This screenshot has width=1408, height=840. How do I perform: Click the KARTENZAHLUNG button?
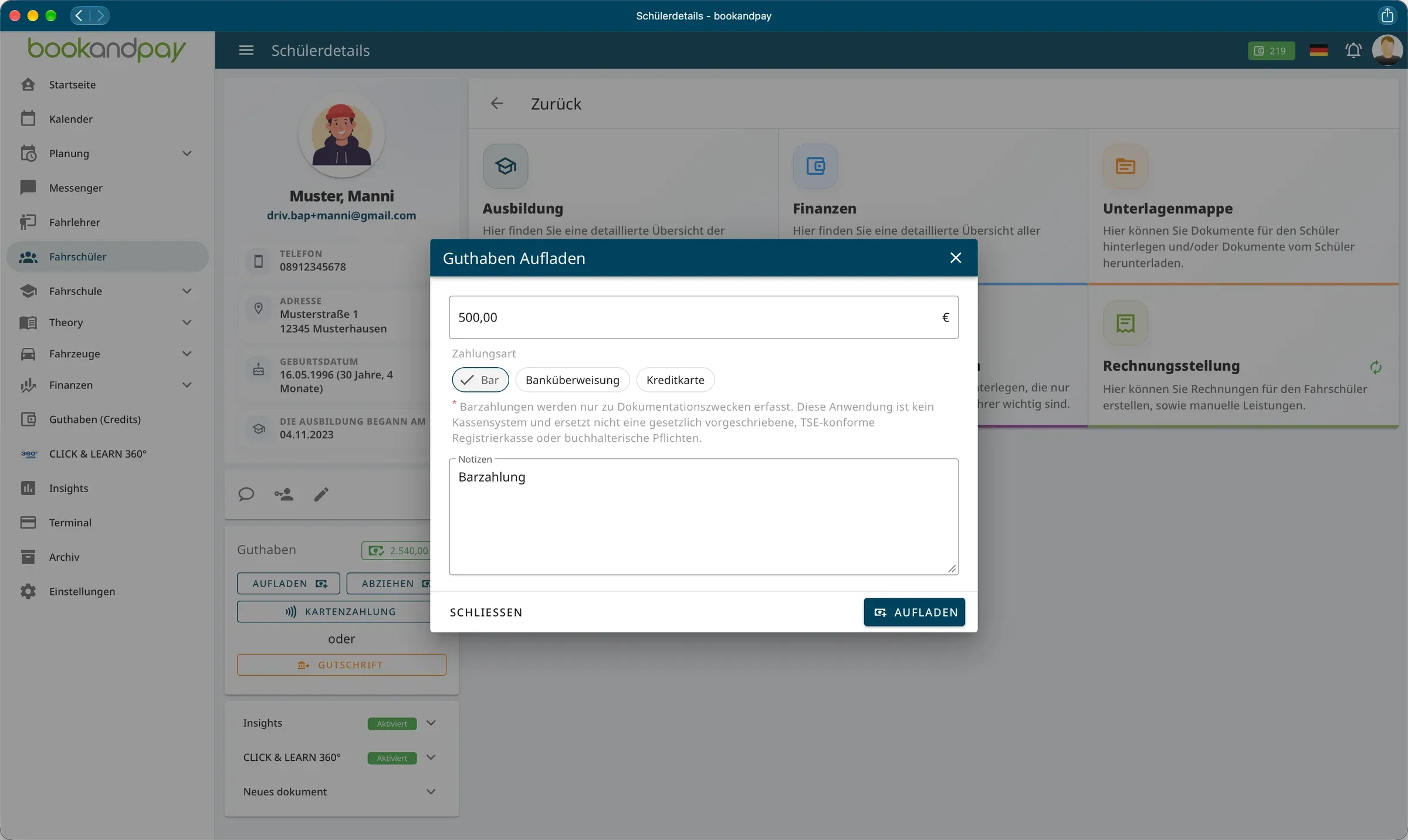click(335, 612)
